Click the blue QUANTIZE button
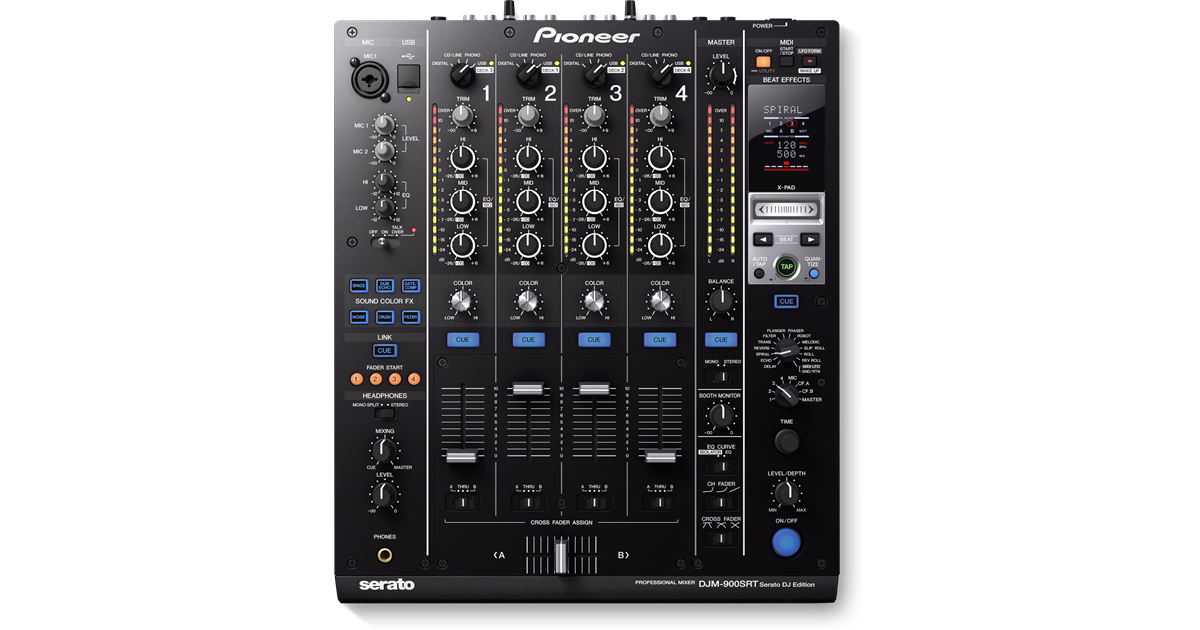The image size is (1200, 630). tap(814, 272)
